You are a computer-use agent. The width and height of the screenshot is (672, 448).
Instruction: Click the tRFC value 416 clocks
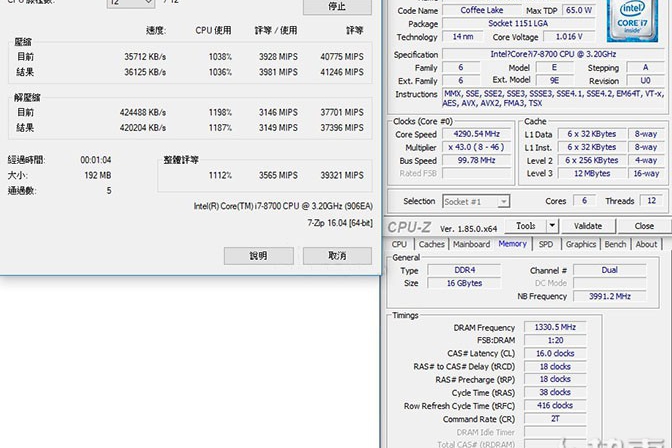[x=555, y=406]
